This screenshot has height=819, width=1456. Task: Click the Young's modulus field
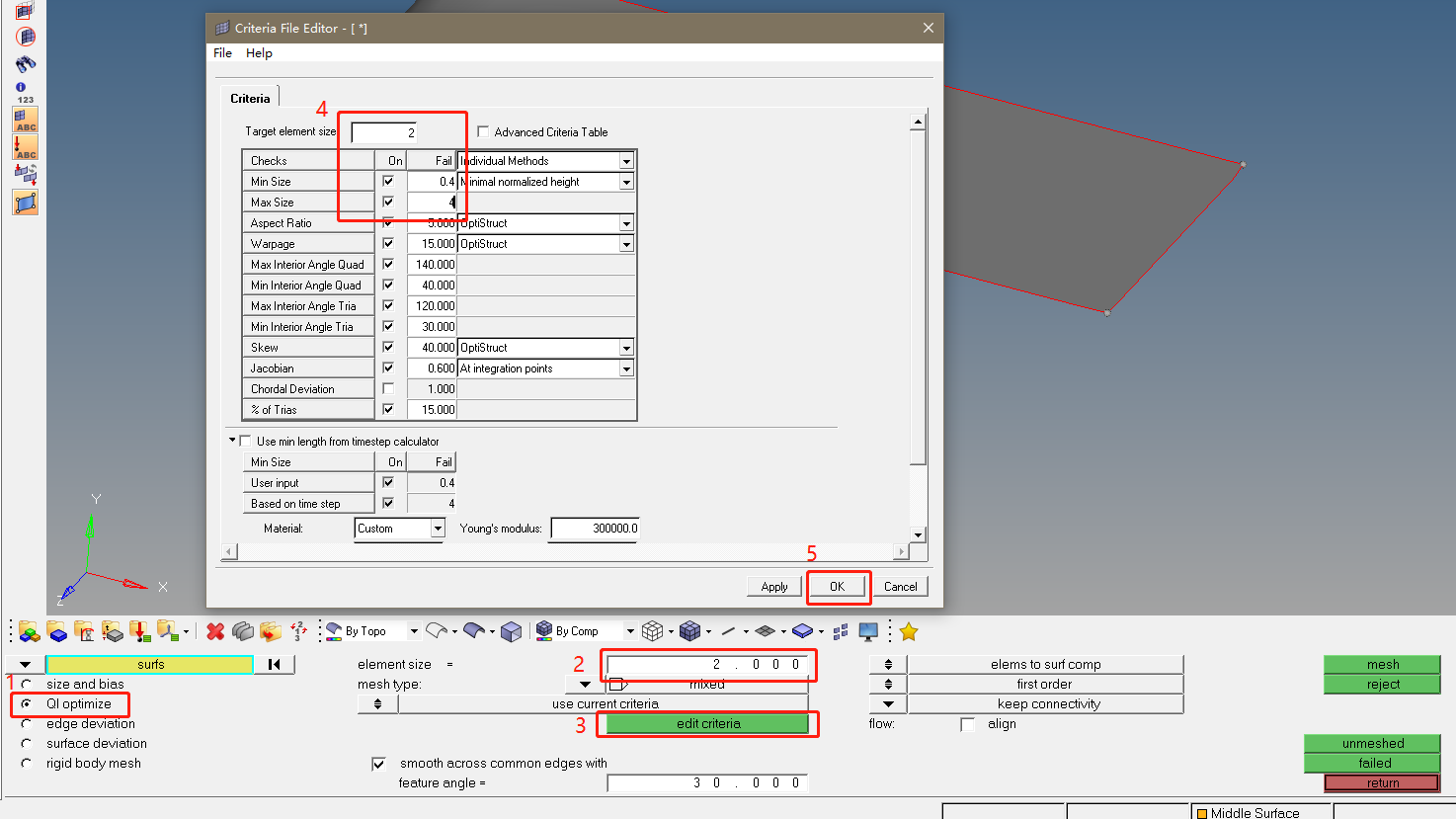(x=595, y=529)
